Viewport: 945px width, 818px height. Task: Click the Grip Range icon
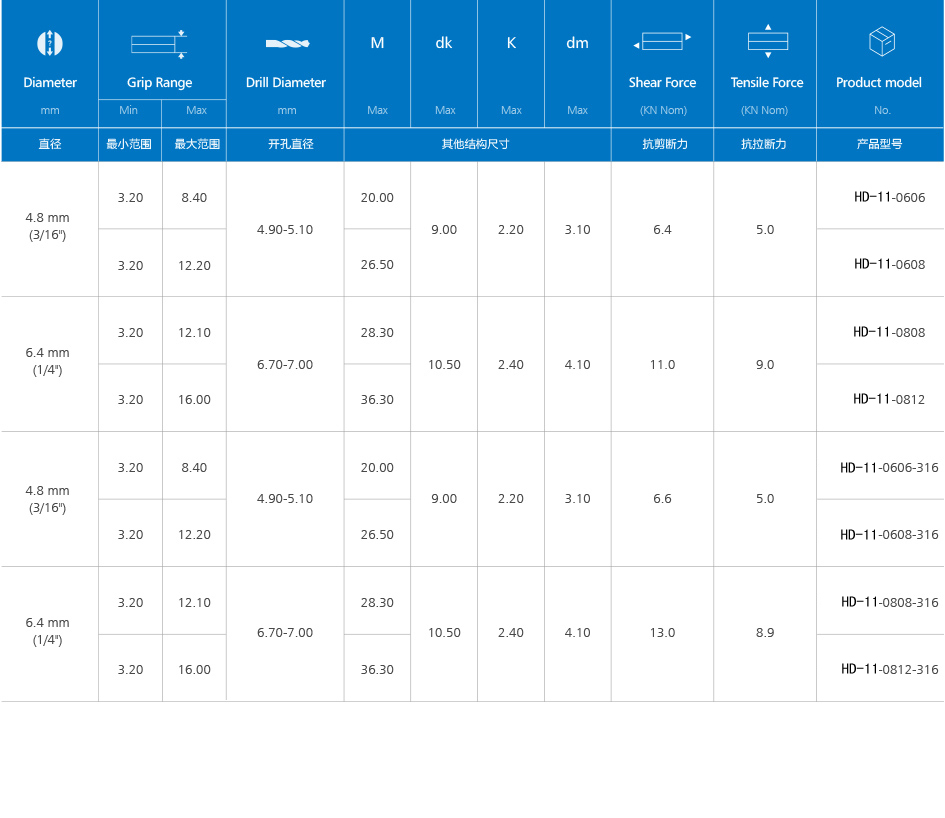[159, 43]
